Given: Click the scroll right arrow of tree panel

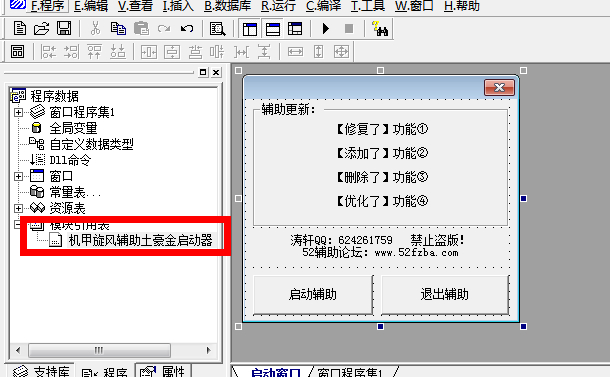Looking at the screenshot, I should tap(209, 350).
